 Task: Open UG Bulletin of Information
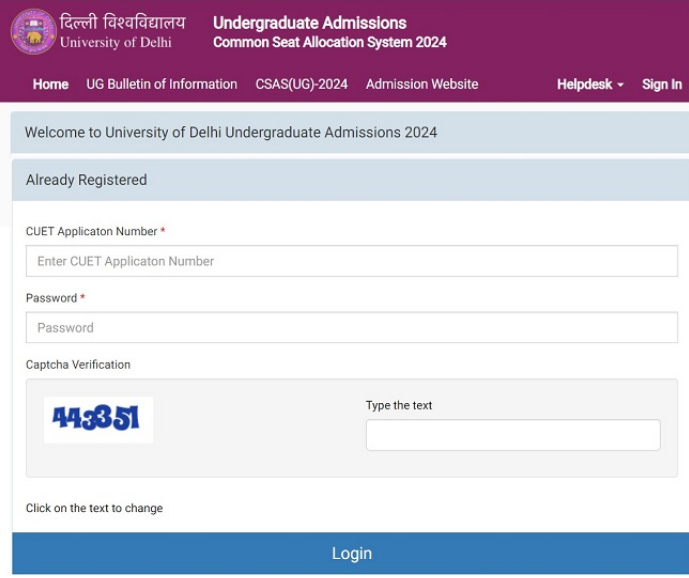(162, 84)
